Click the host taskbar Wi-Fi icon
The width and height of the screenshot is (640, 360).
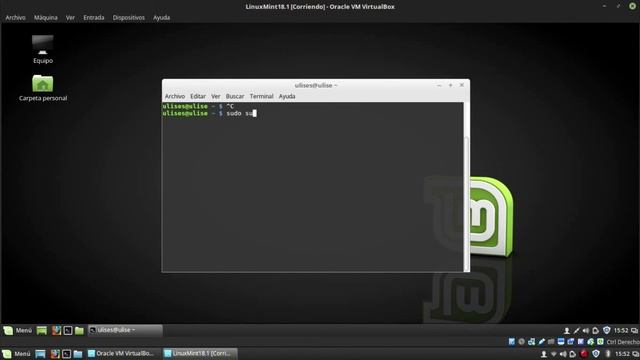tap(554, 354)
